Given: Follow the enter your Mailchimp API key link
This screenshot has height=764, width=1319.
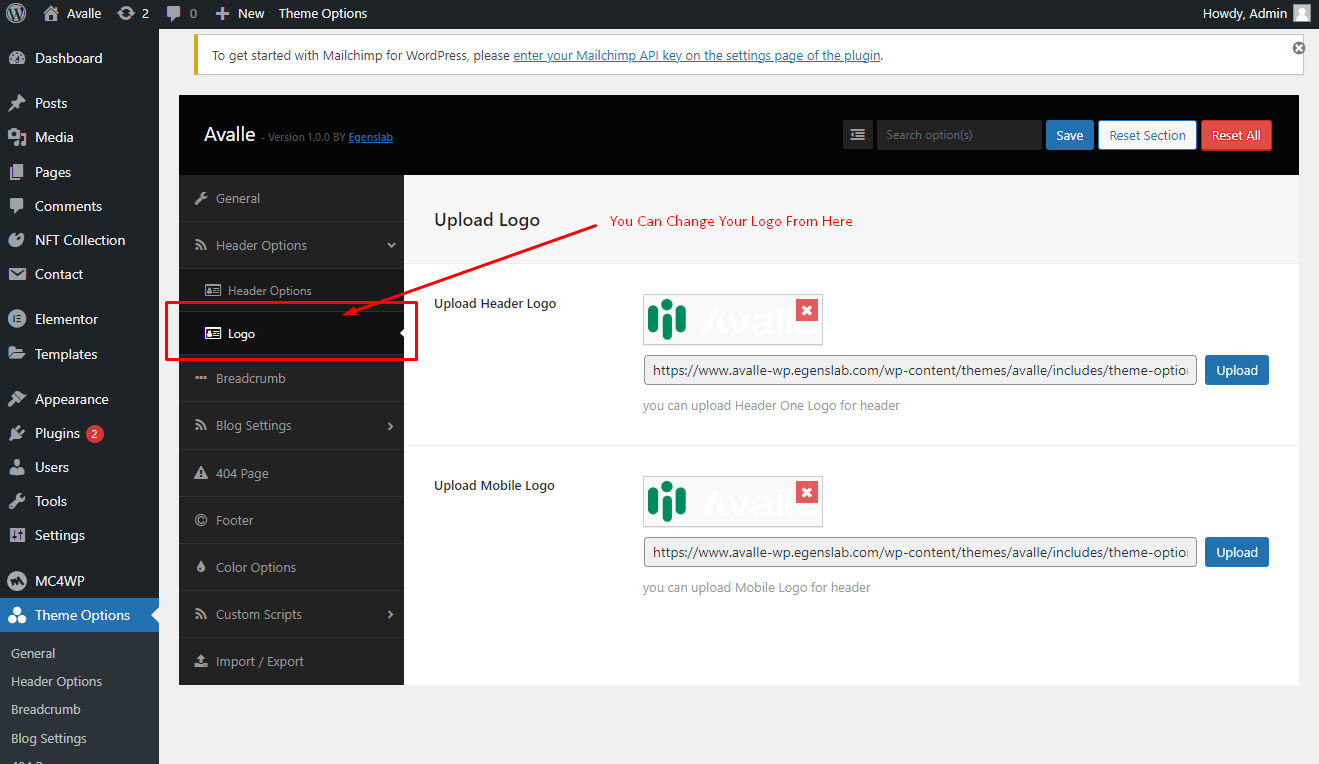Looking at the screenshot, I should (697, 55).
